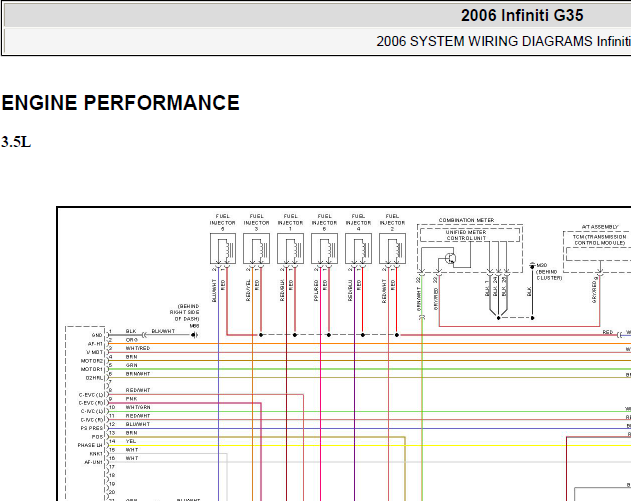The height and width of the screenshot is (501, 631).
Task: Click the "PHASE LH" pin label
Action: pyautogui.click(x=91, y=445)
